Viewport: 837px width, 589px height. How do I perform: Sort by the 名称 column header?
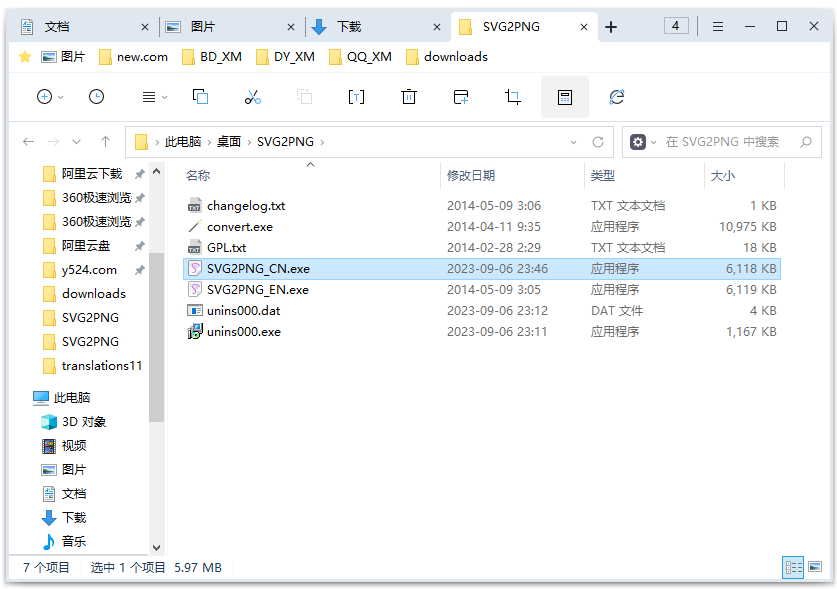tap(198, 175)
